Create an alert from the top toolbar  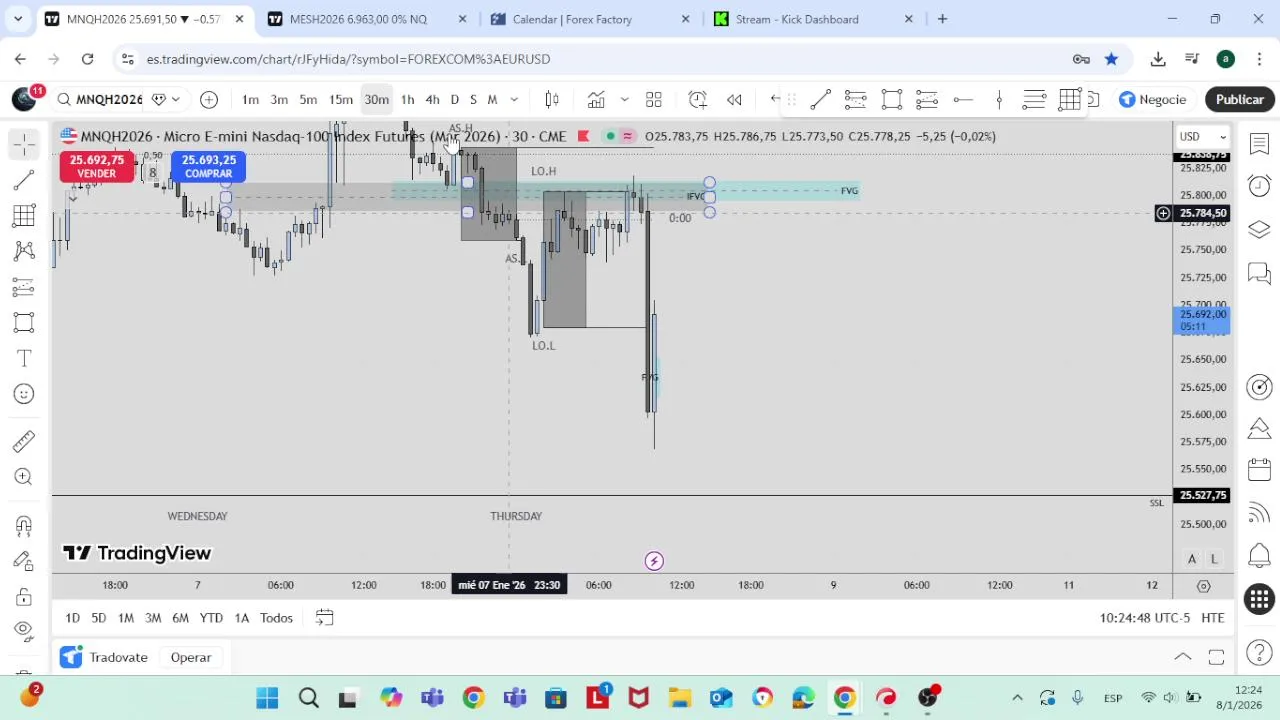[698, 99]
